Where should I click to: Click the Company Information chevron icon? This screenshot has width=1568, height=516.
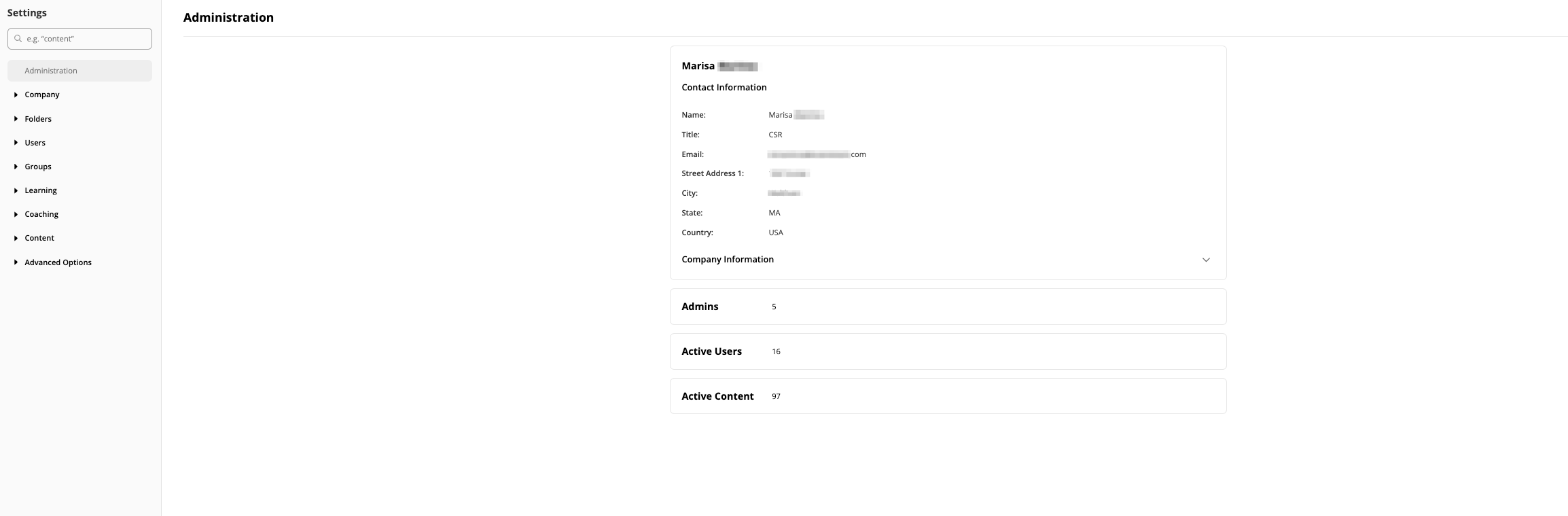pyautogui.click(x=1206, y=260)
